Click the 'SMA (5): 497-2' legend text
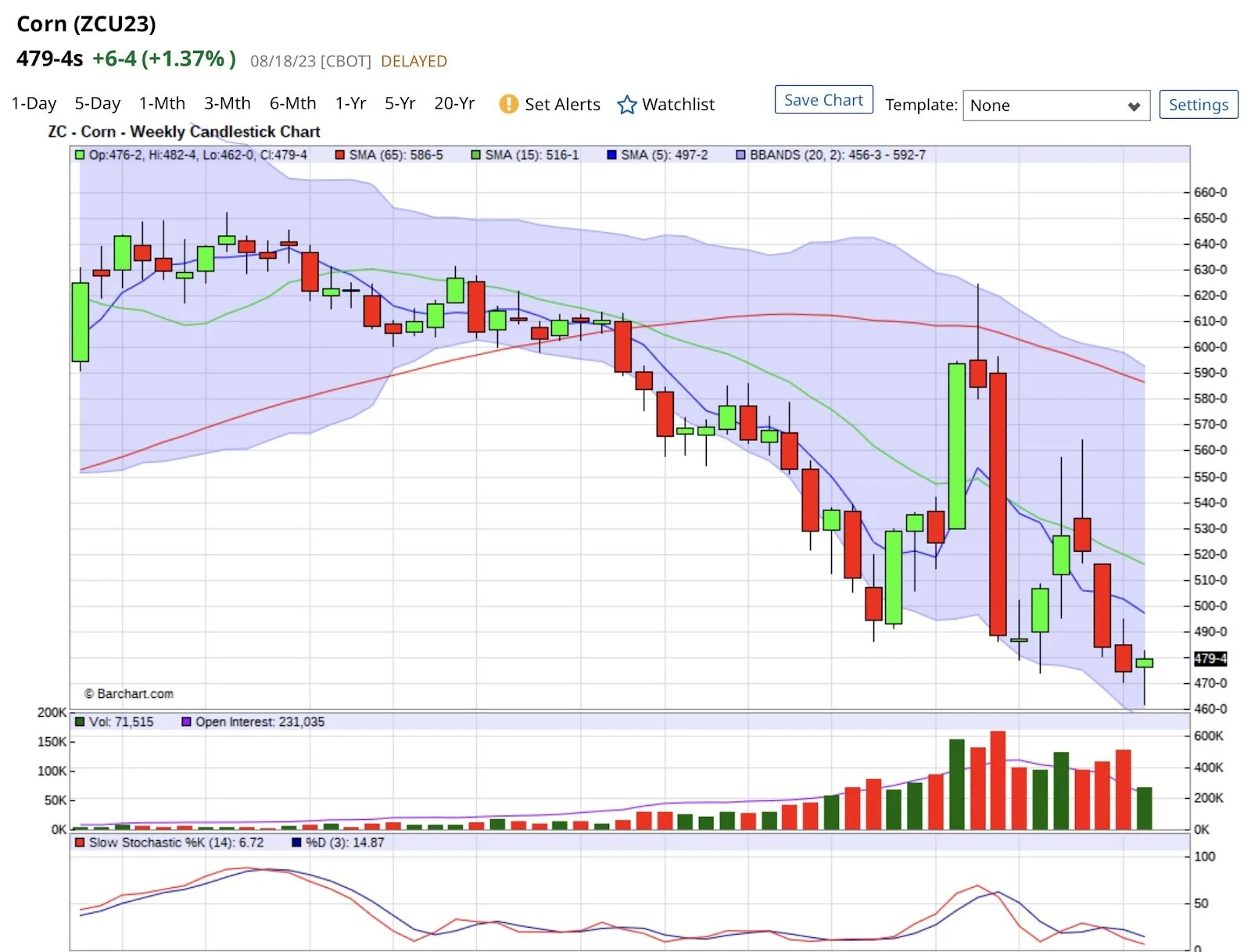Screen dimensions: 1251x952 tap(665, 155)
